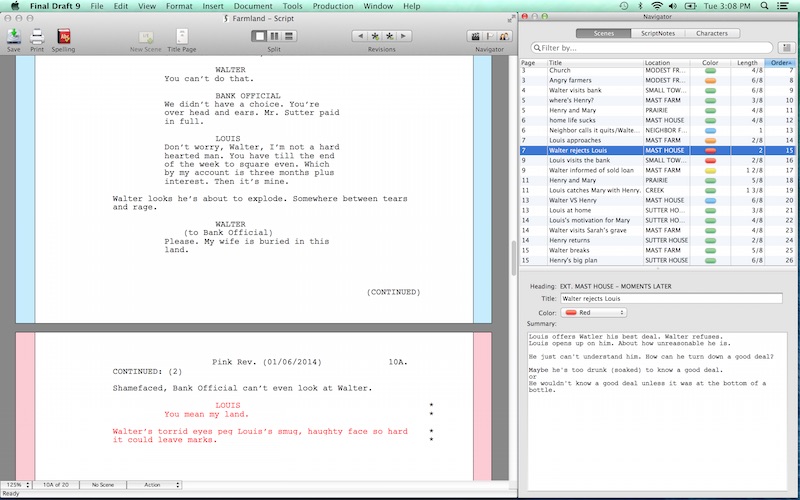Click the New Scene icon
Screen dimensions: 800x500
tap(147, 36)
